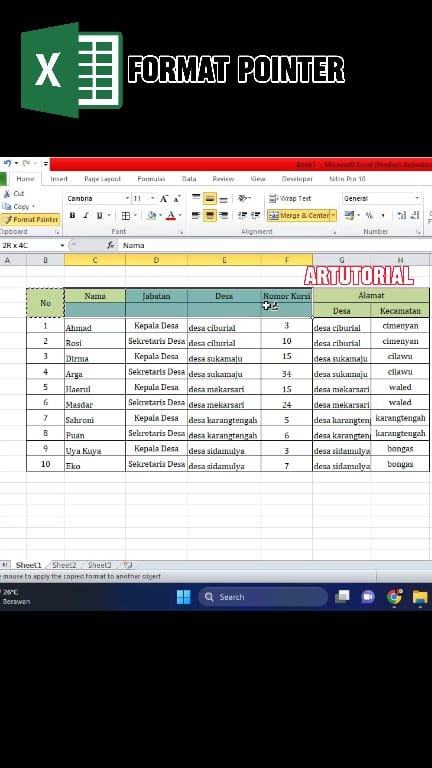Click Align Text Right icon

(x=223, y=216)
